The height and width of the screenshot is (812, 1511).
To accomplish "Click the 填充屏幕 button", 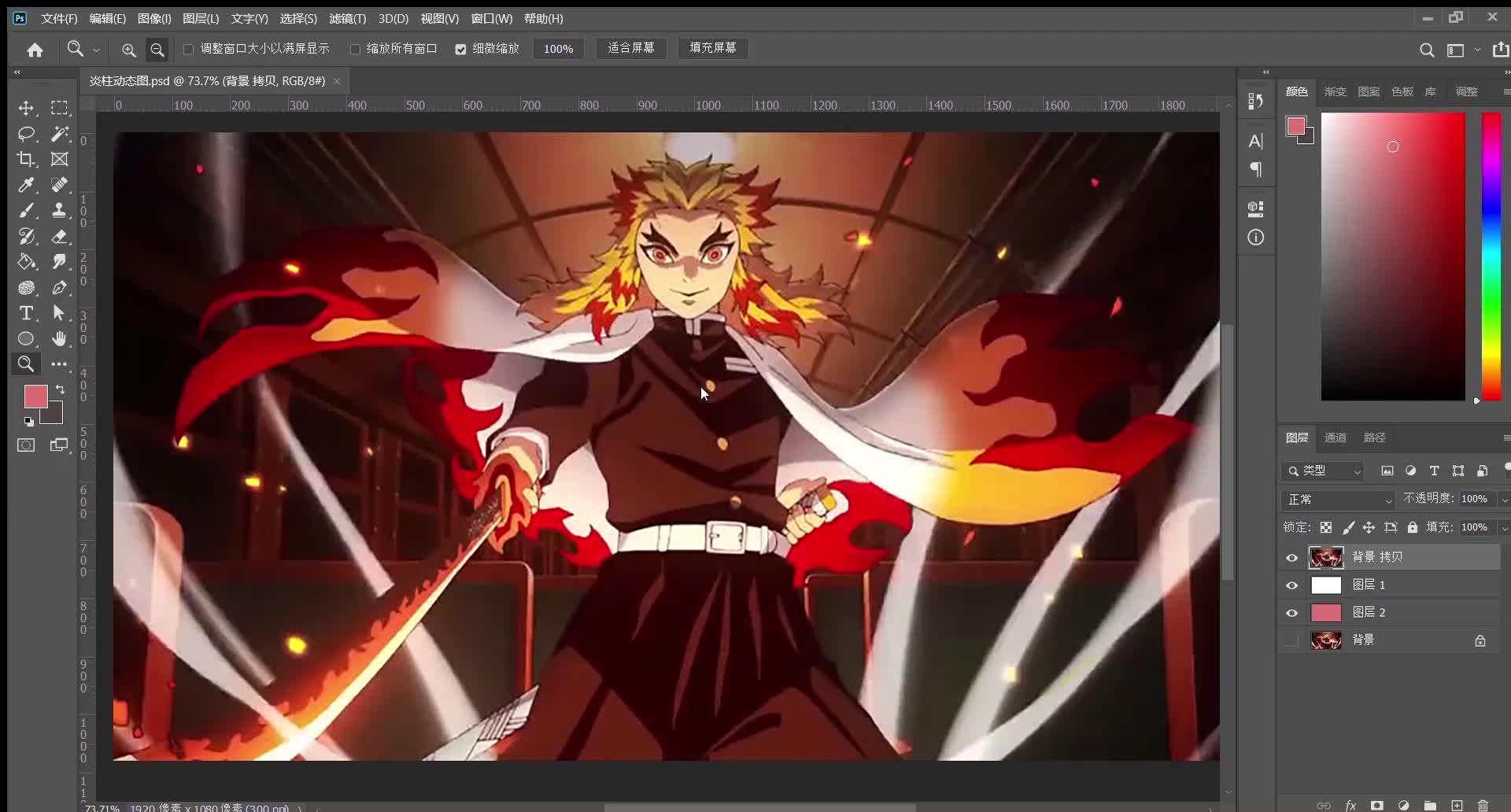I will pos(713,49).
